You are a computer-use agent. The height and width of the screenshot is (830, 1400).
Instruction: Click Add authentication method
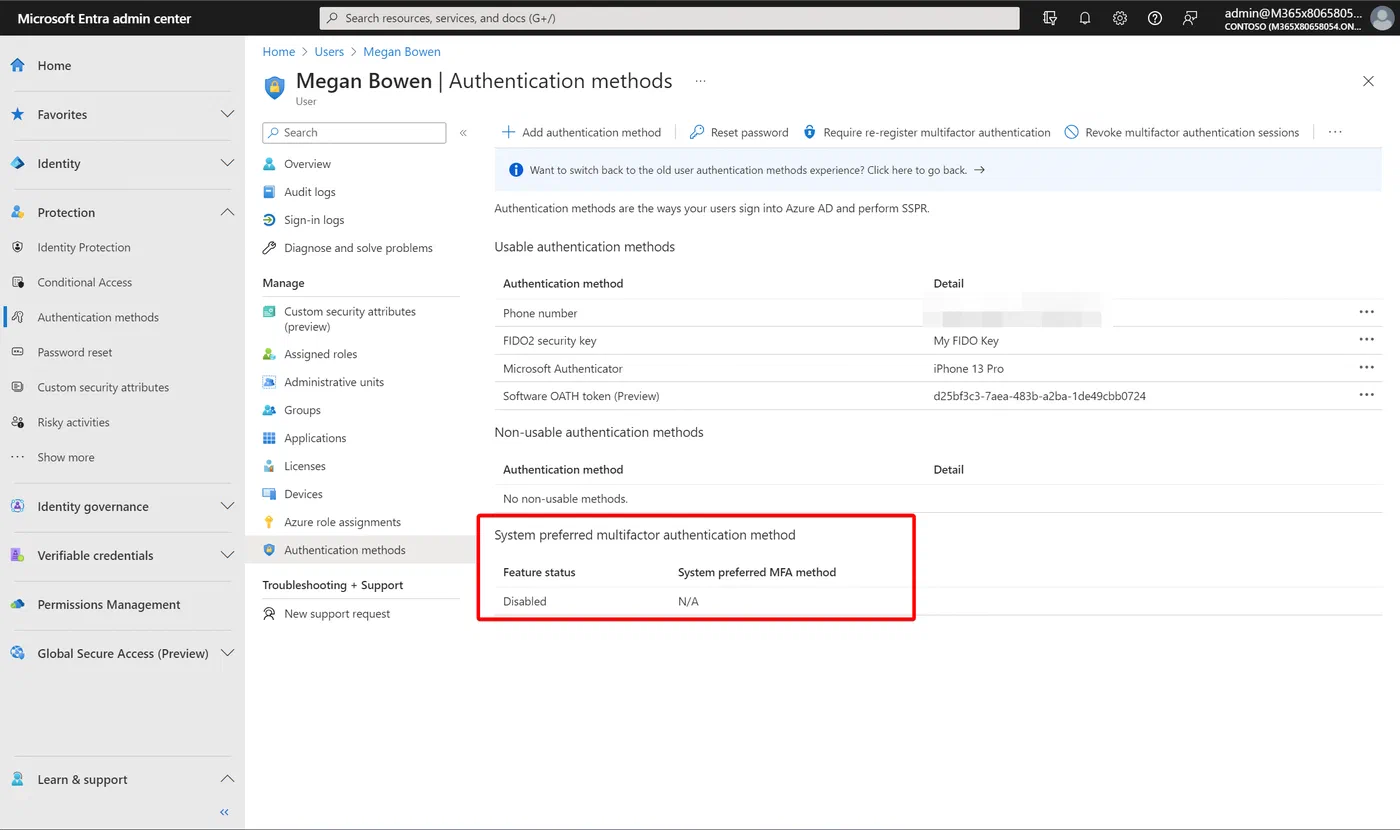tap(581, 132)
